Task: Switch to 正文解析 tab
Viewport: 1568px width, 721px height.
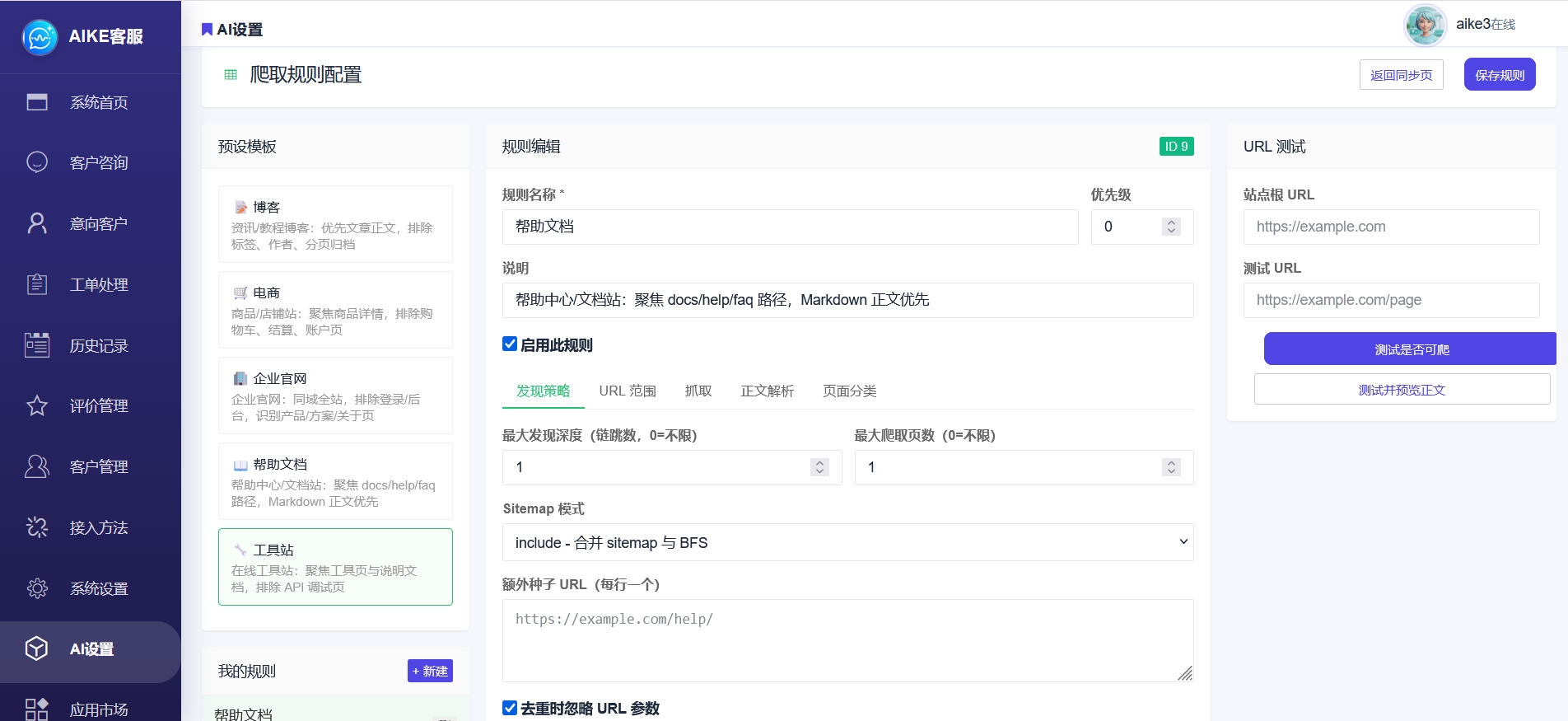Action: click(768, 391)
